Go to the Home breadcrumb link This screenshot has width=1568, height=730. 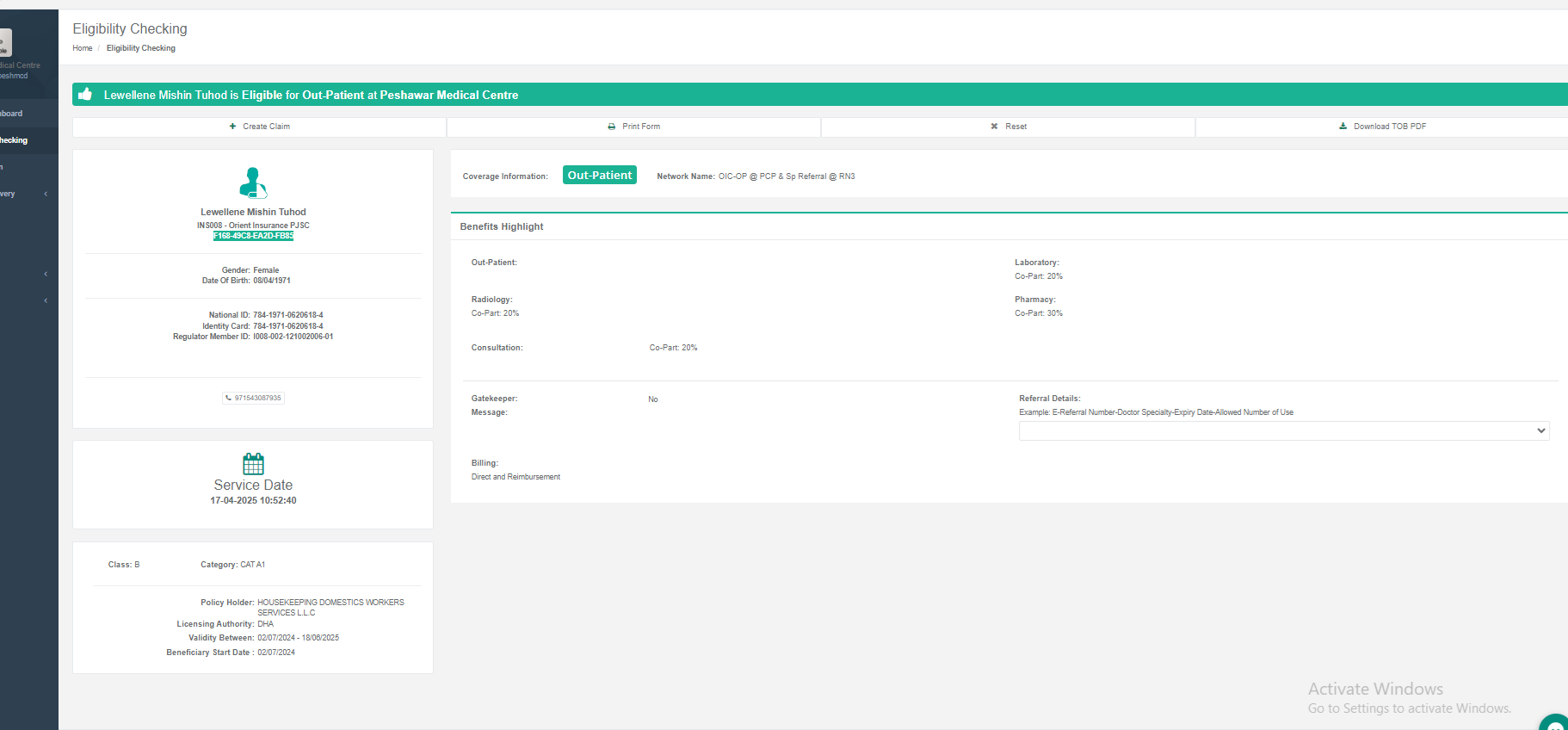(82, 48)
